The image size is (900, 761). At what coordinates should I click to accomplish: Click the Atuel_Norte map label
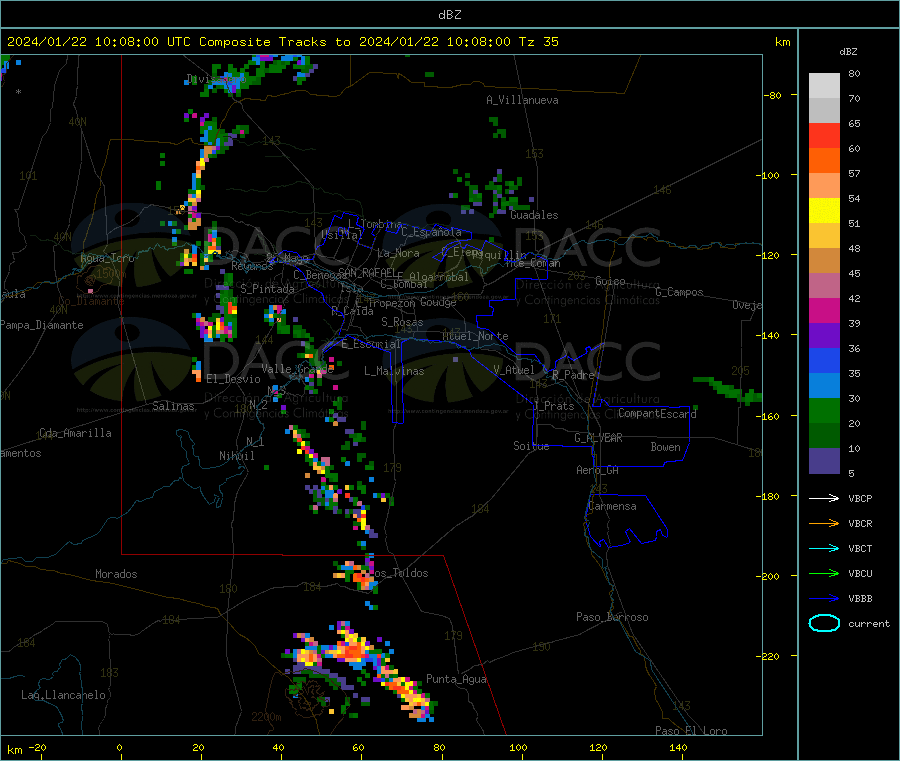click(475, 336)
